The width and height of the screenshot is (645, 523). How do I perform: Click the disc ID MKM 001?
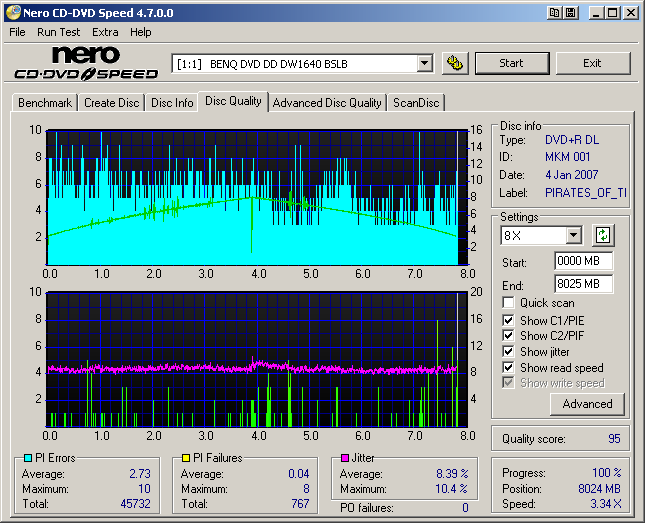tap(568, 157)
